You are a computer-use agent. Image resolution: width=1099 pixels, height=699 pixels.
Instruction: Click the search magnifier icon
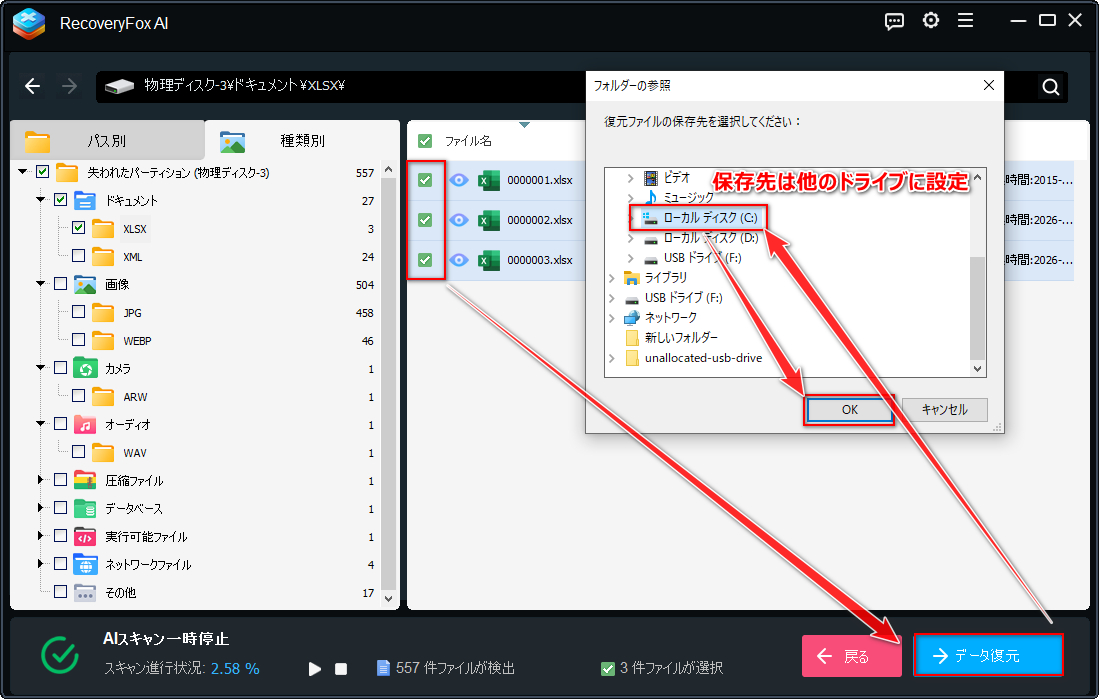[x=1050, y=87]
